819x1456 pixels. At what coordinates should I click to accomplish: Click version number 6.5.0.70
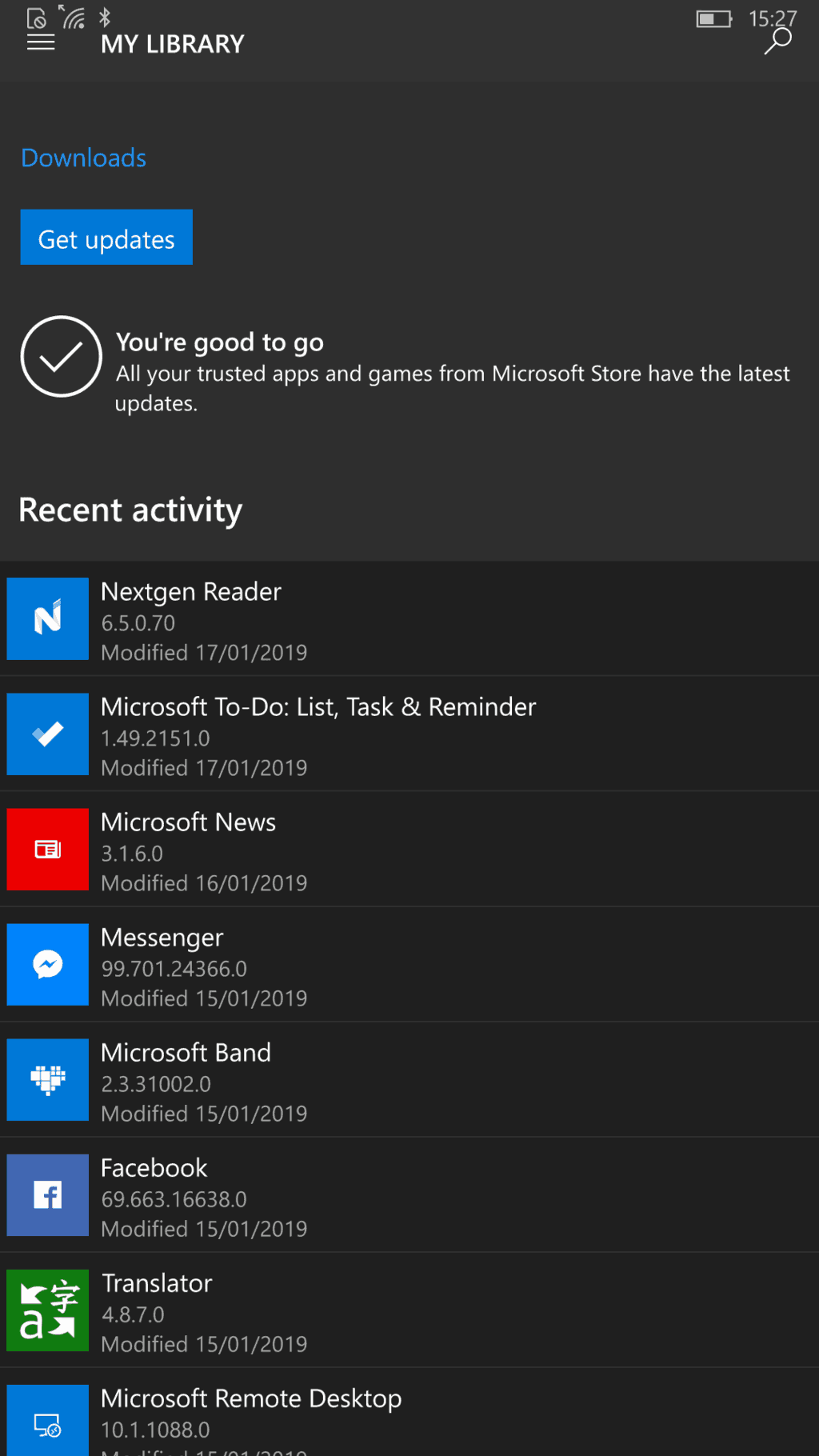click(x=138, y=623)
